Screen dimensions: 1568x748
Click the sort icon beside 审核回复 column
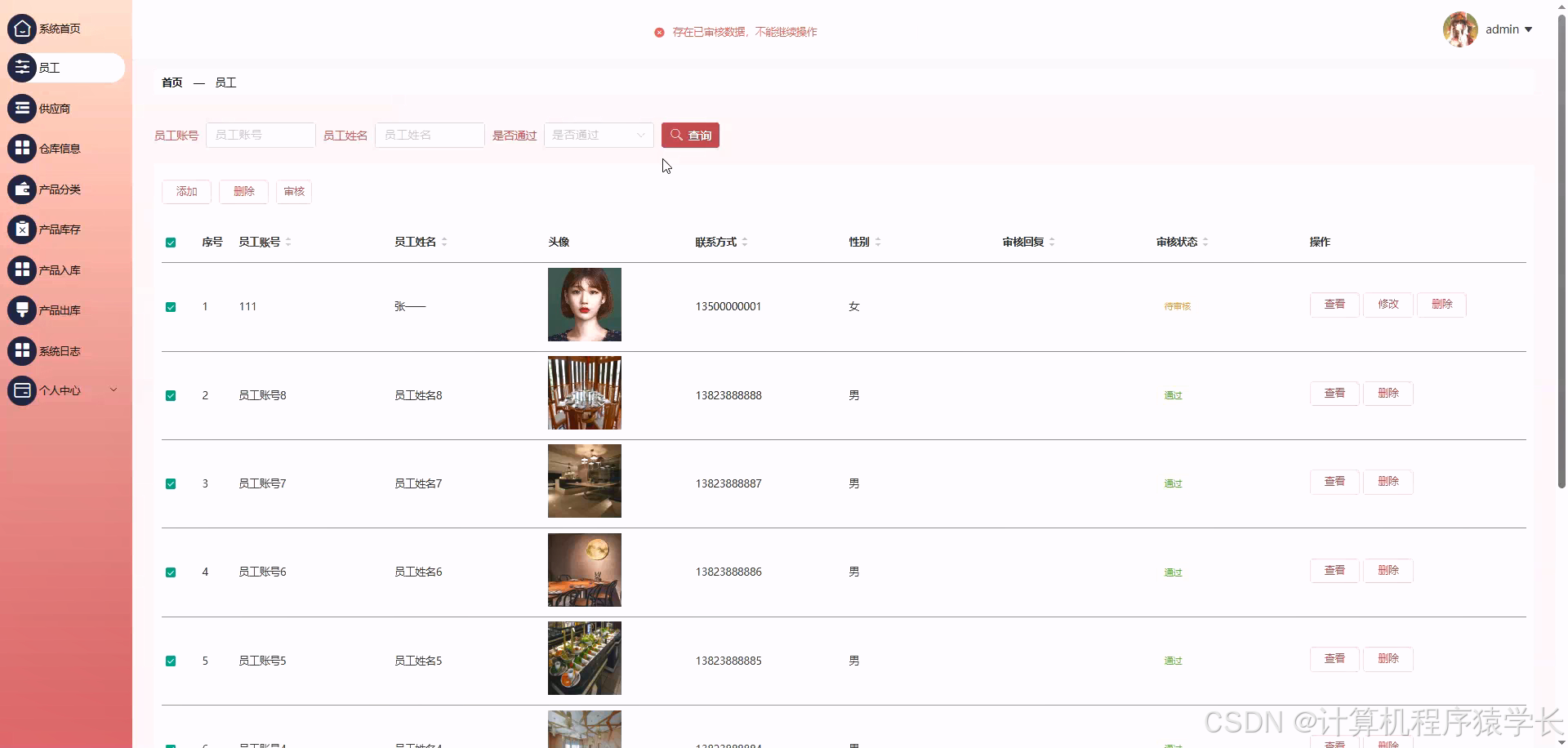[1052, 242]
